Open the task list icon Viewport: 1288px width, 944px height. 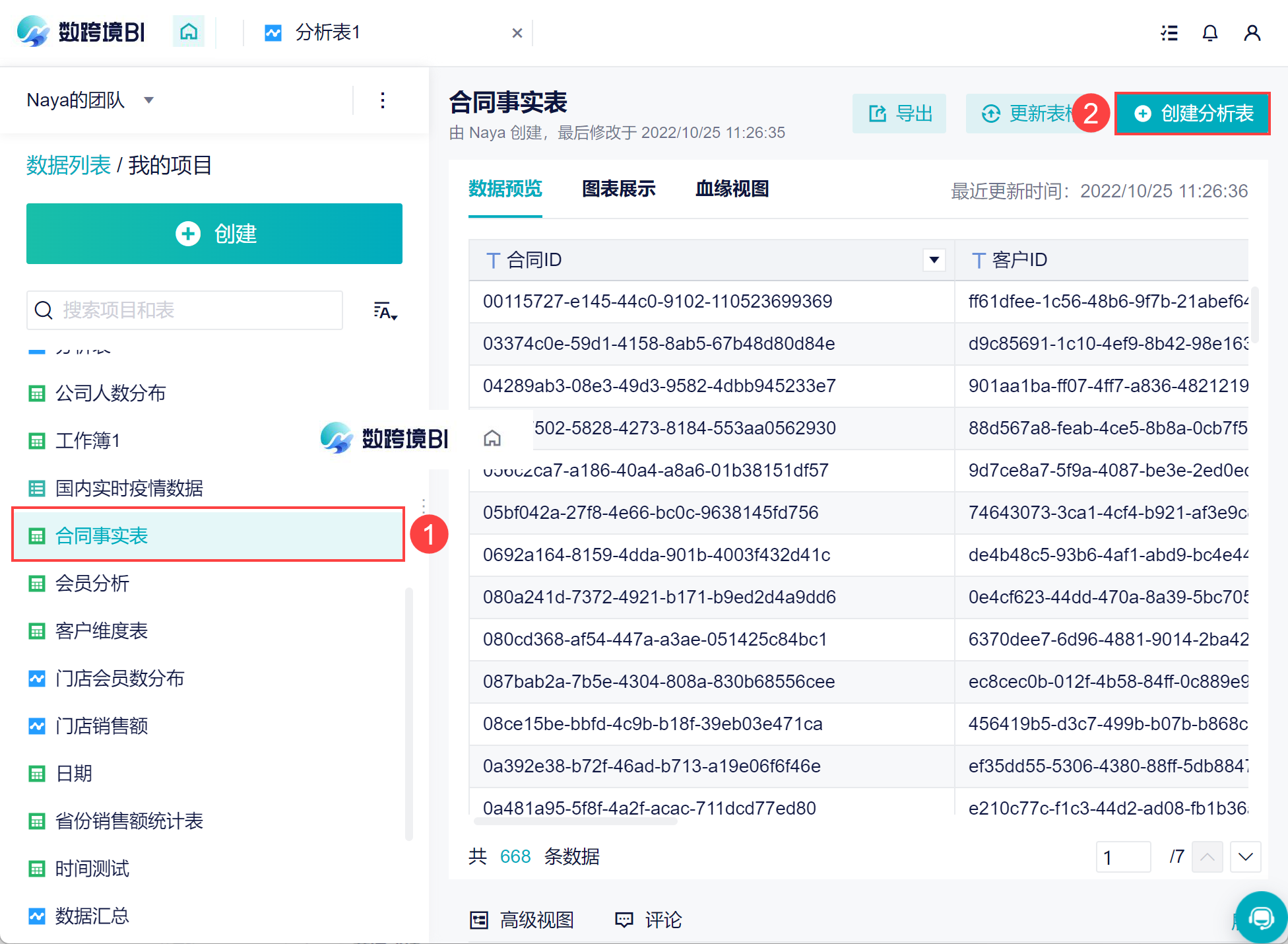pyautogui.click(x=1169, y=33)
